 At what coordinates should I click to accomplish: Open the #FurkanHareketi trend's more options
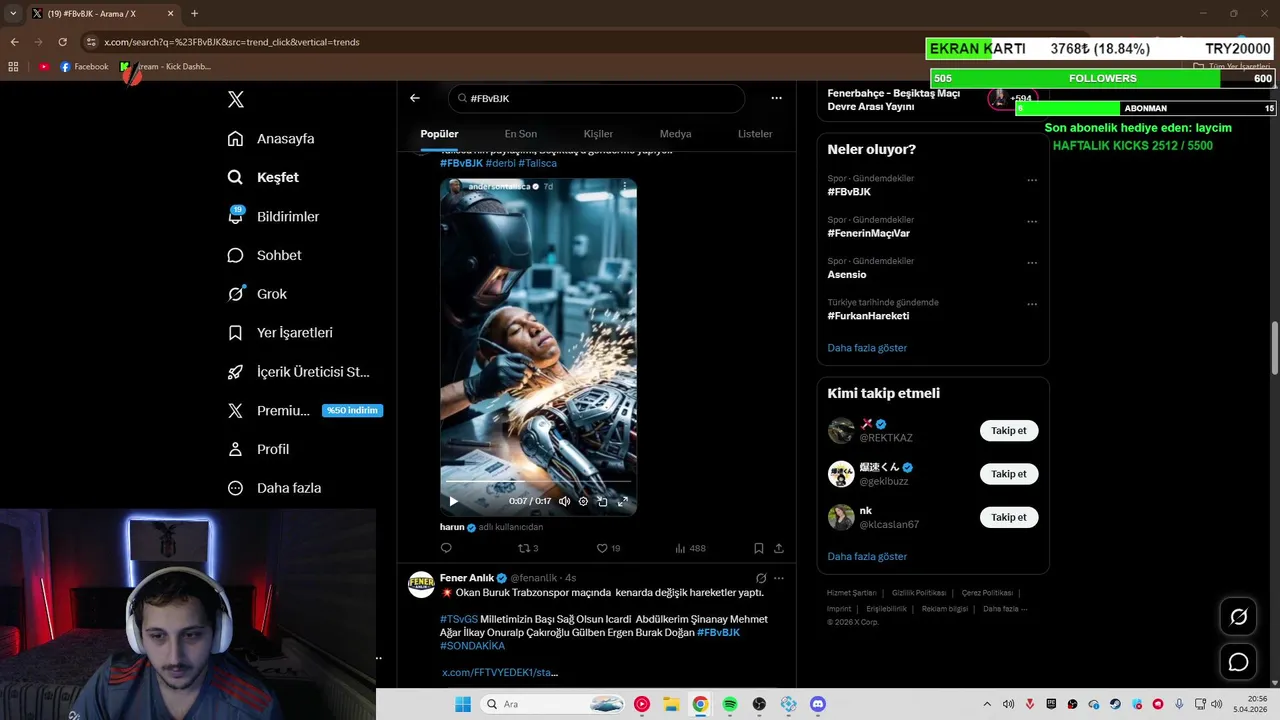point(1032,304)
